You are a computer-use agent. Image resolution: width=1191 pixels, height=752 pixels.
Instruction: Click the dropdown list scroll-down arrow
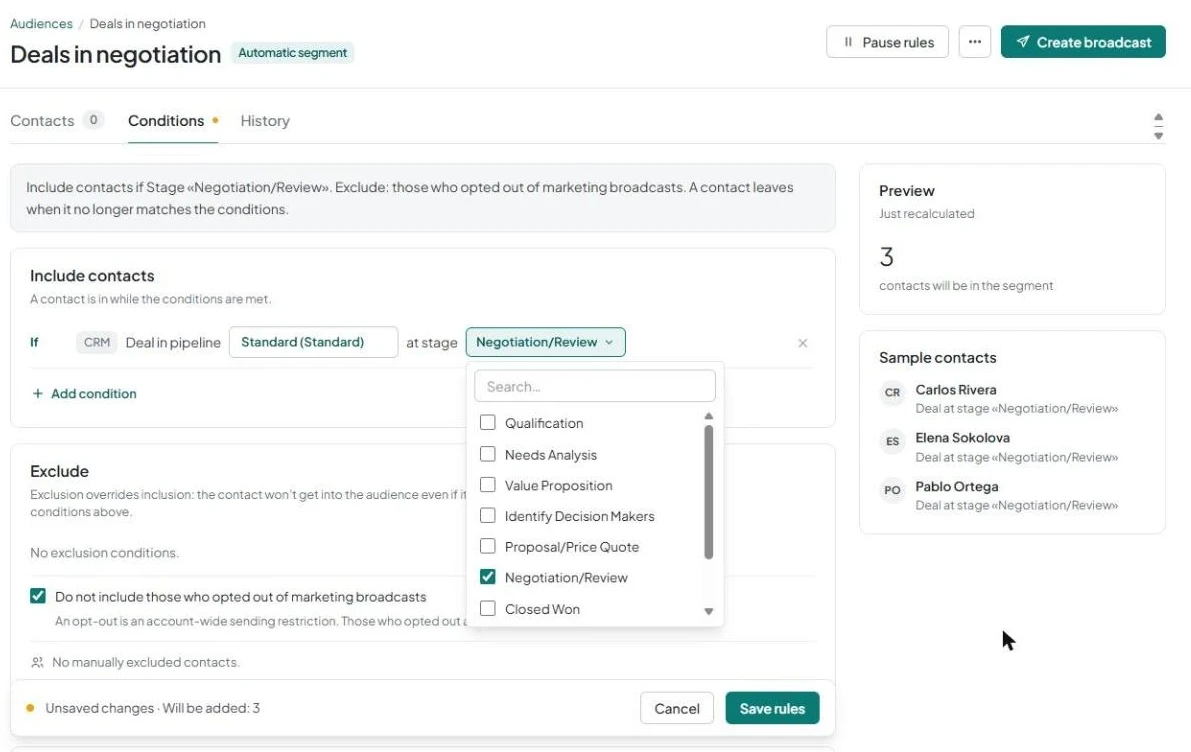[x=709, y=611]
